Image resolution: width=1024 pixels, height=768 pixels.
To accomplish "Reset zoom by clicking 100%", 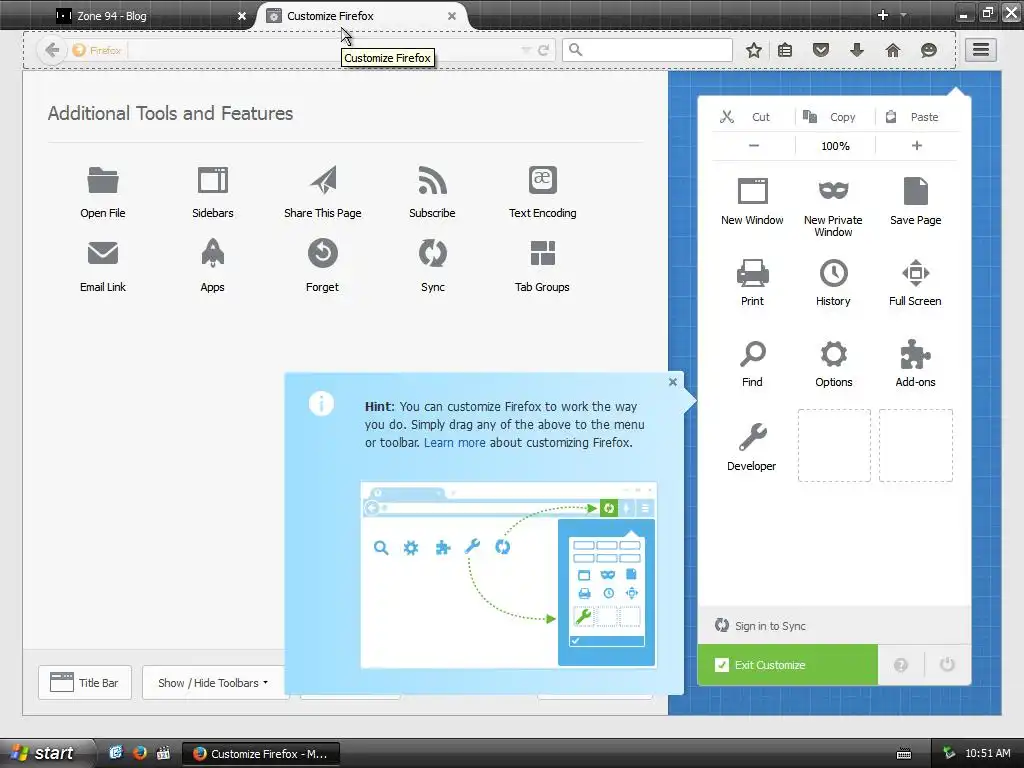I will tap(835, 146).
